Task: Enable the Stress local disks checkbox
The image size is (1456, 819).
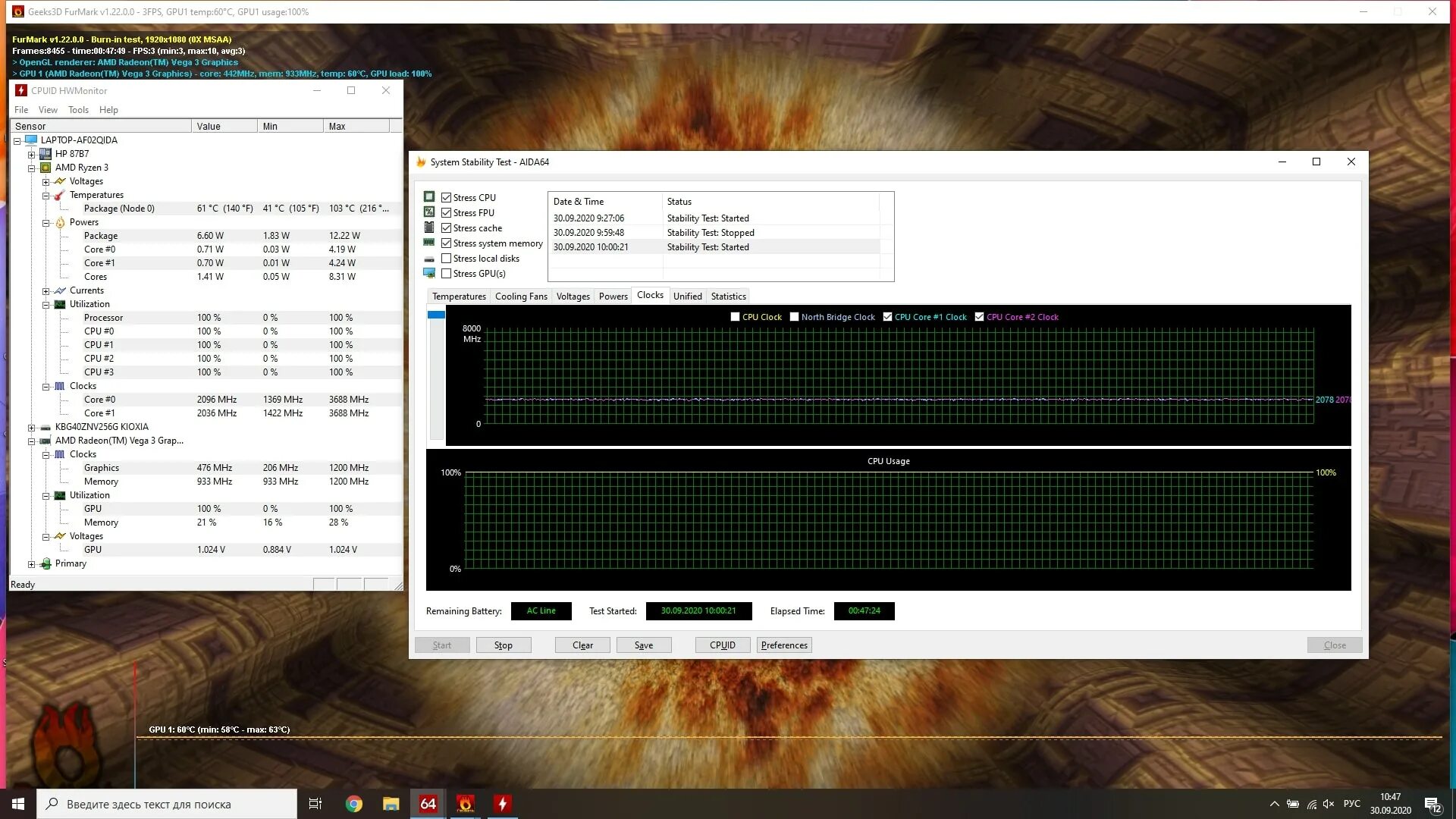Action: (x=447, y=259)
